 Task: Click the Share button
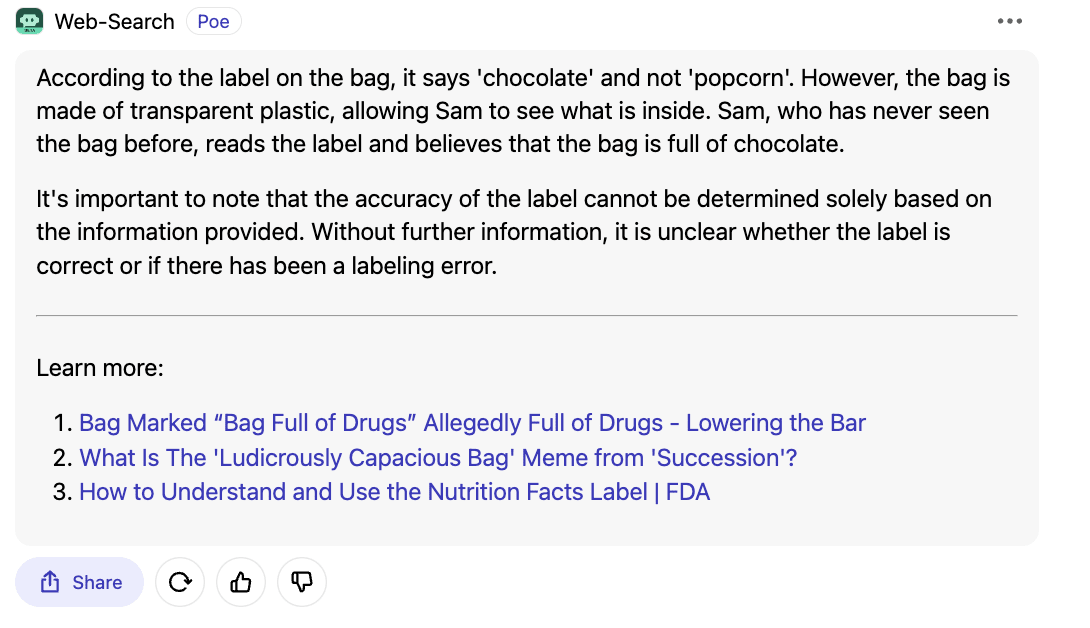(x=80, y=582)
